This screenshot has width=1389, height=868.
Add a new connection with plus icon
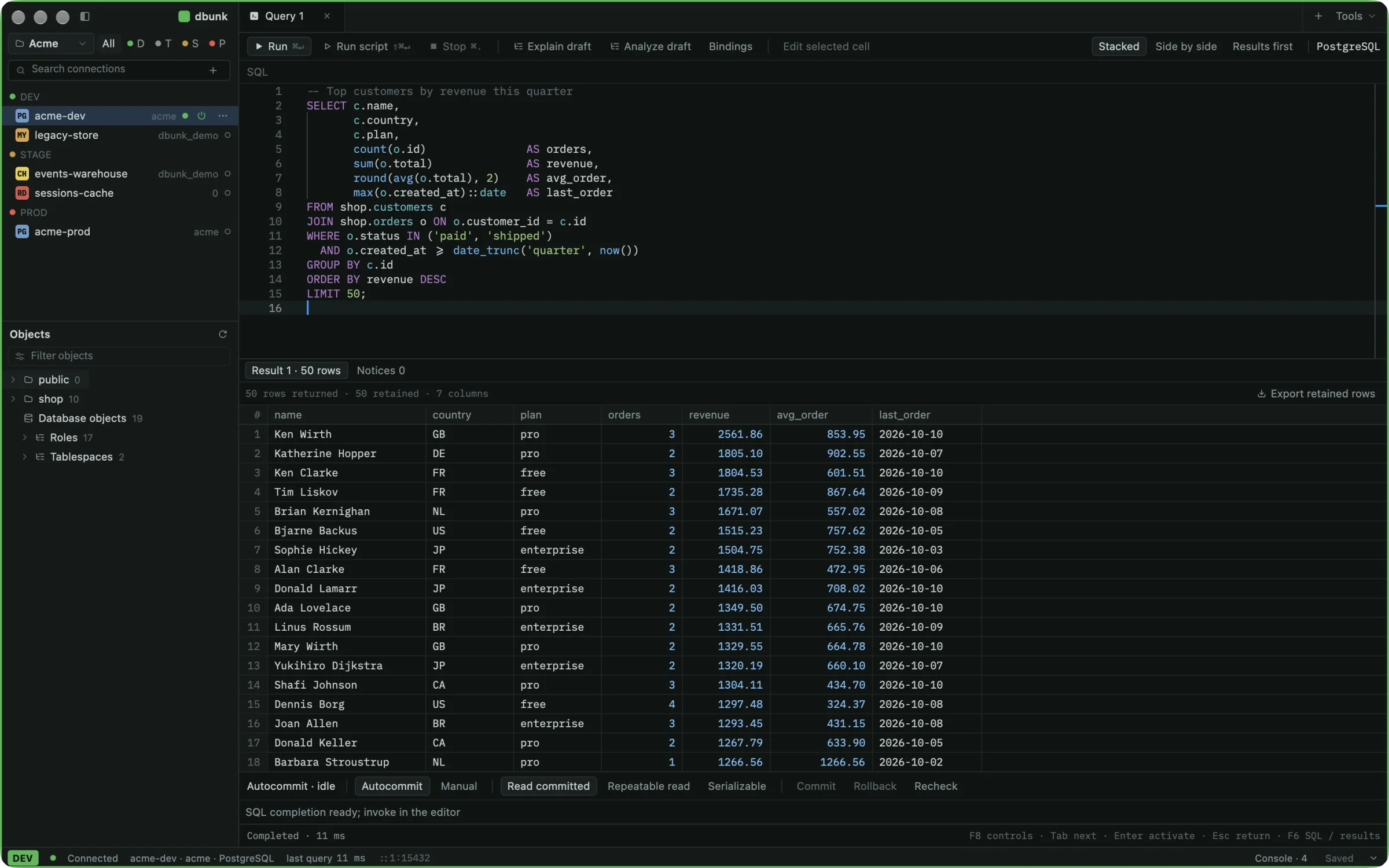[x=213, y=70]
